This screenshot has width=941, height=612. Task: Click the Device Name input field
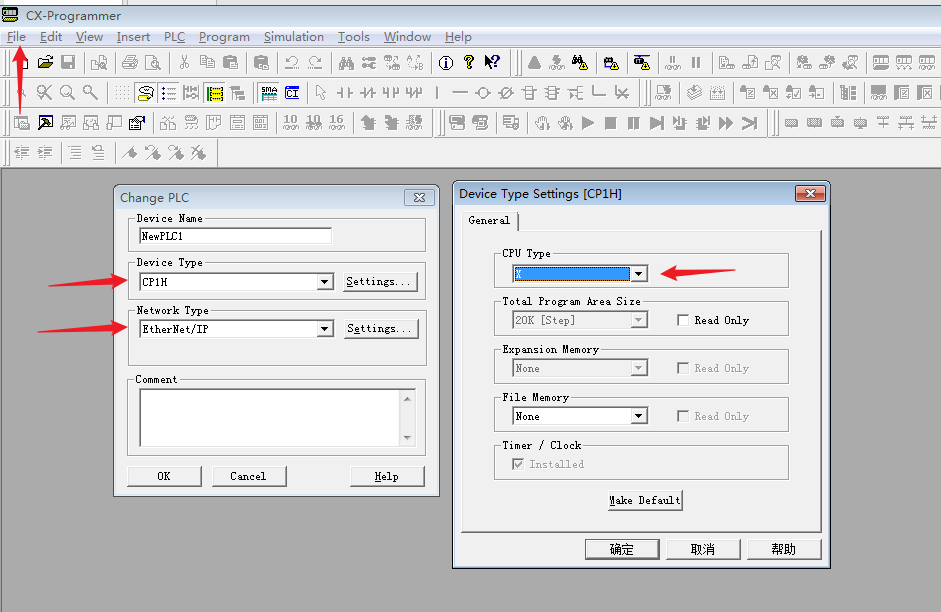pos(236,236)
